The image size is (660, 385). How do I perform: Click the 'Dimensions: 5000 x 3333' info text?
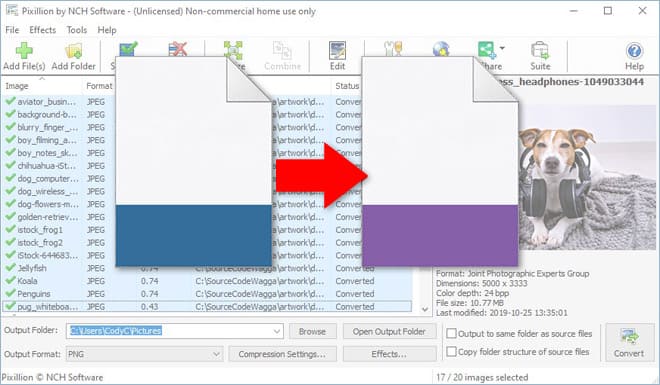[482, 283]
